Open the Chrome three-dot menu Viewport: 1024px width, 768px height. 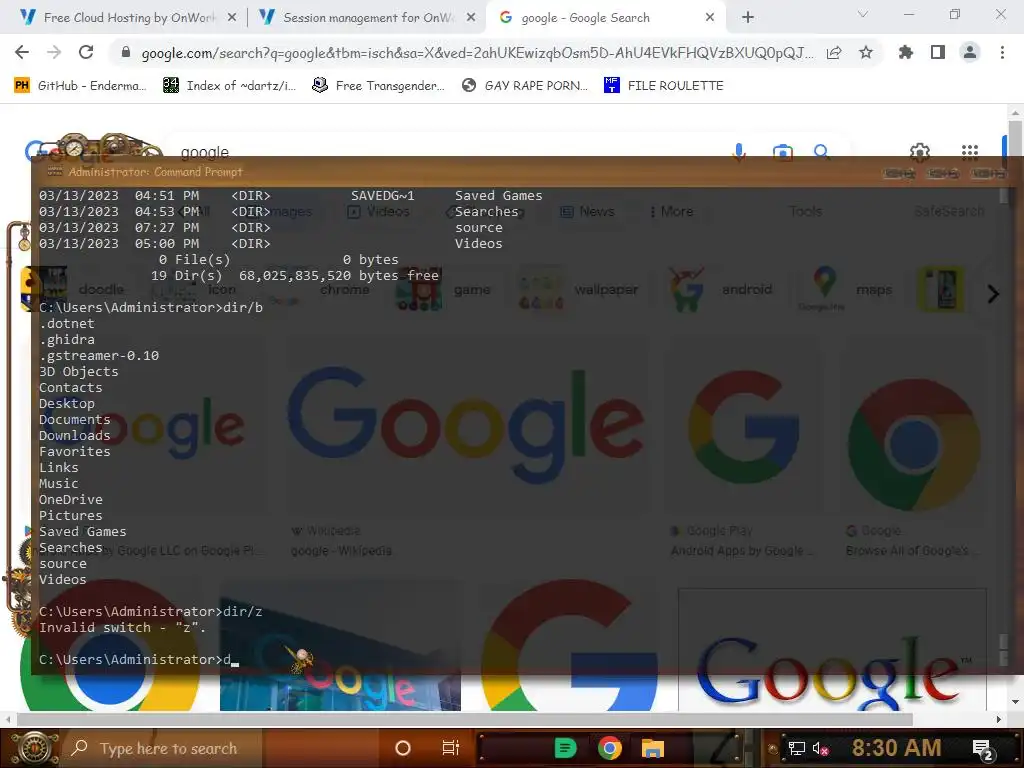pos(1002,52)
